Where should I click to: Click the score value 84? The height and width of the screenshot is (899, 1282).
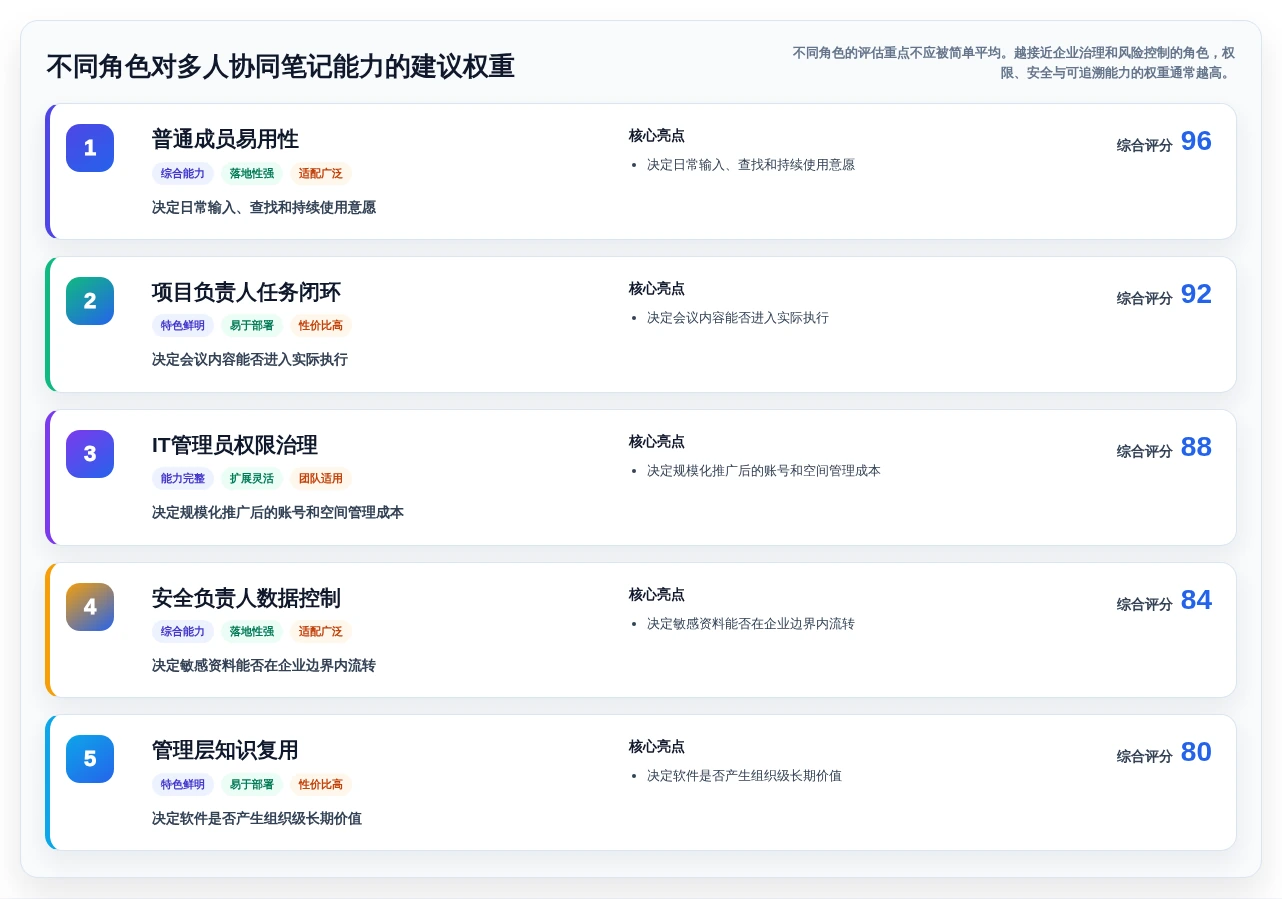[1196, 600]
